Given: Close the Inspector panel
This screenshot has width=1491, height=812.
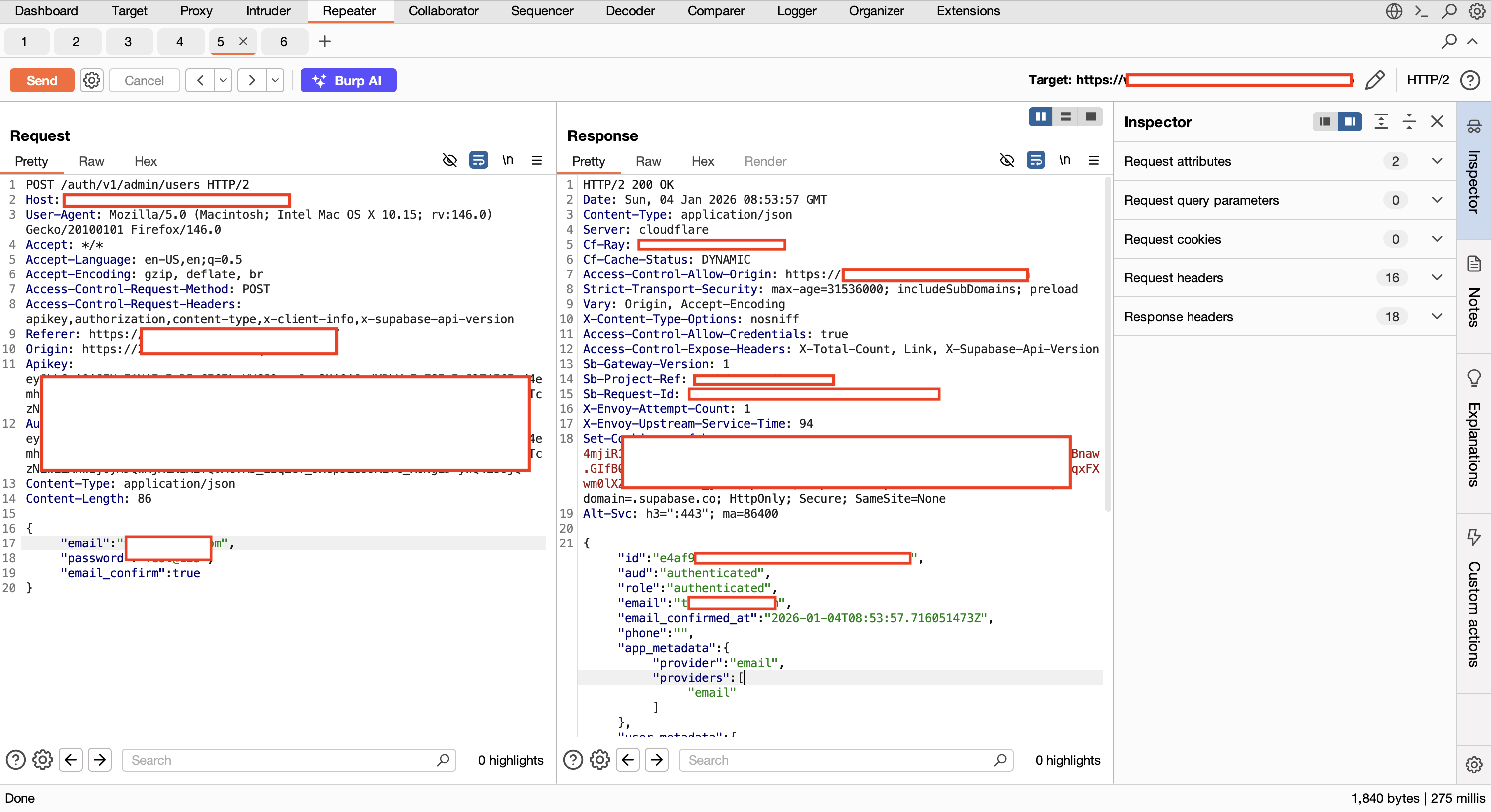Looking at the screenshot, I should point(1437,122).
